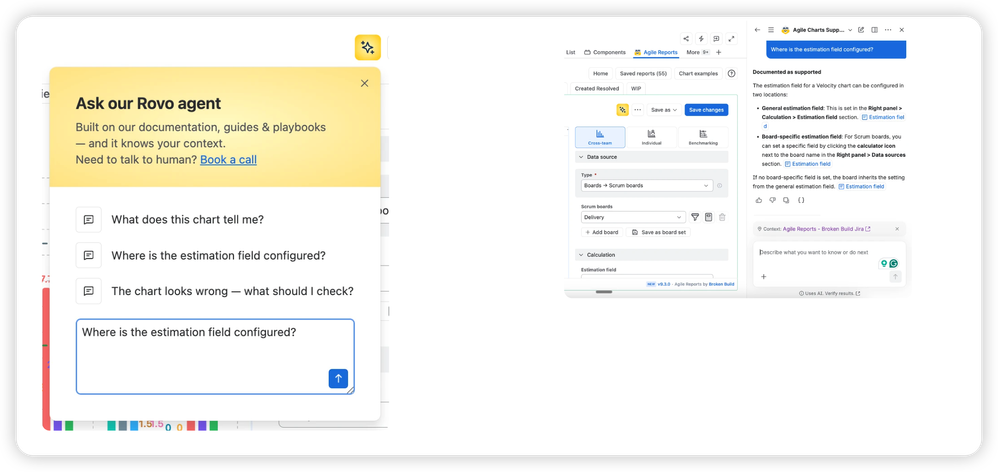
Task: Open the chat header three-dot menu
Action: pyautogui.click(x=888, y=30)
